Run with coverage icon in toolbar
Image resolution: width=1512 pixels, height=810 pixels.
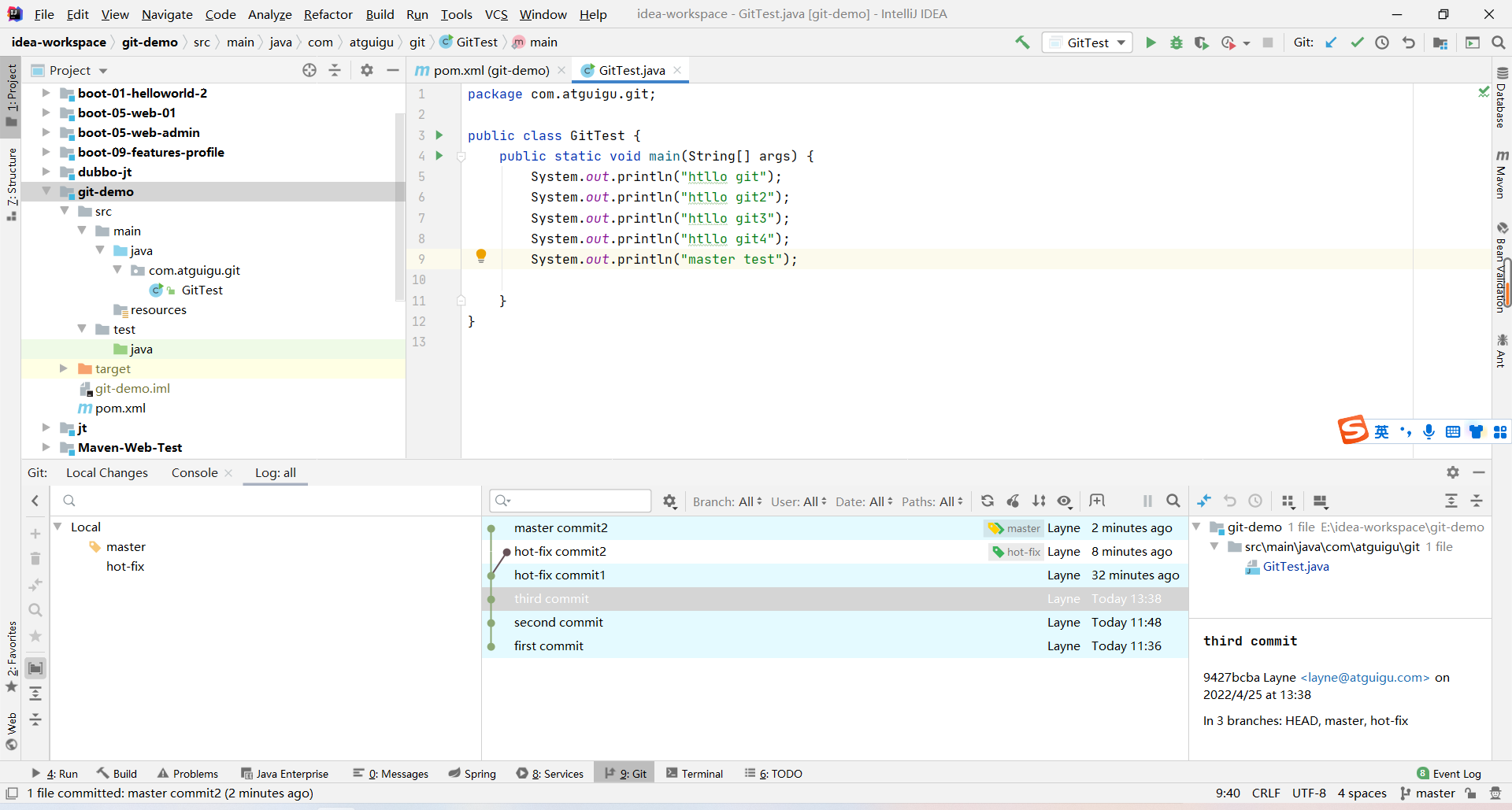tap(1201, 43)
